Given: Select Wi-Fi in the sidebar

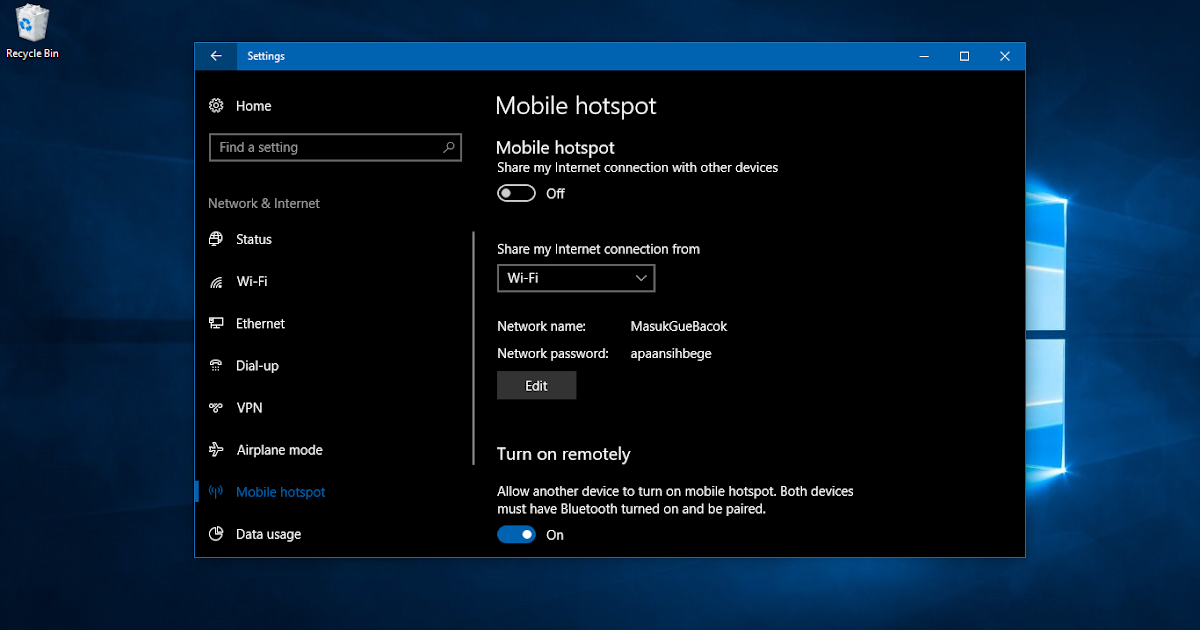Looking at the screenshot, I should tap(252, 282).
